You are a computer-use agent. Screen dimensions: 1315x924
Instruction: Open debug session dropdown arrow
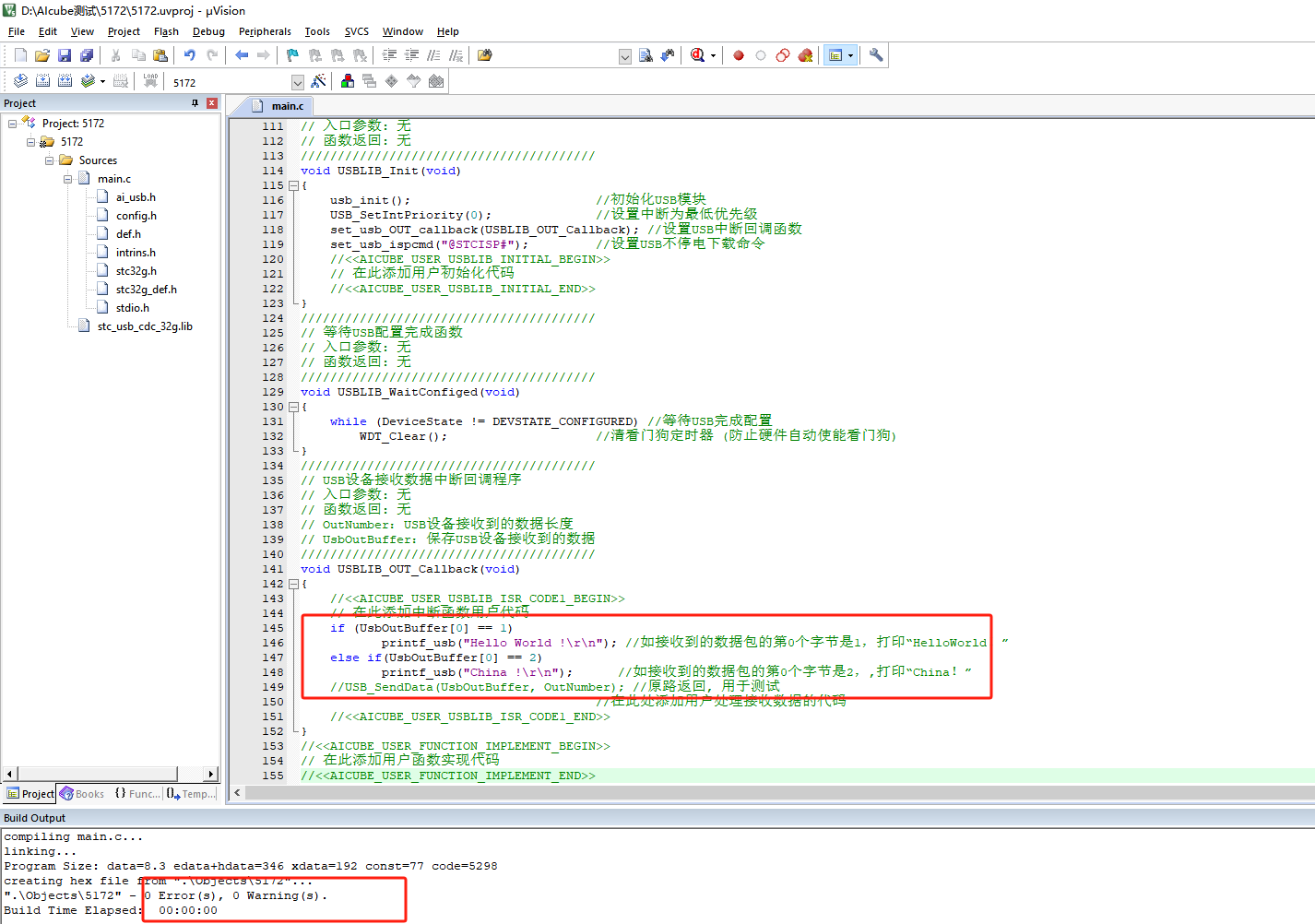[x=713, y=56]
